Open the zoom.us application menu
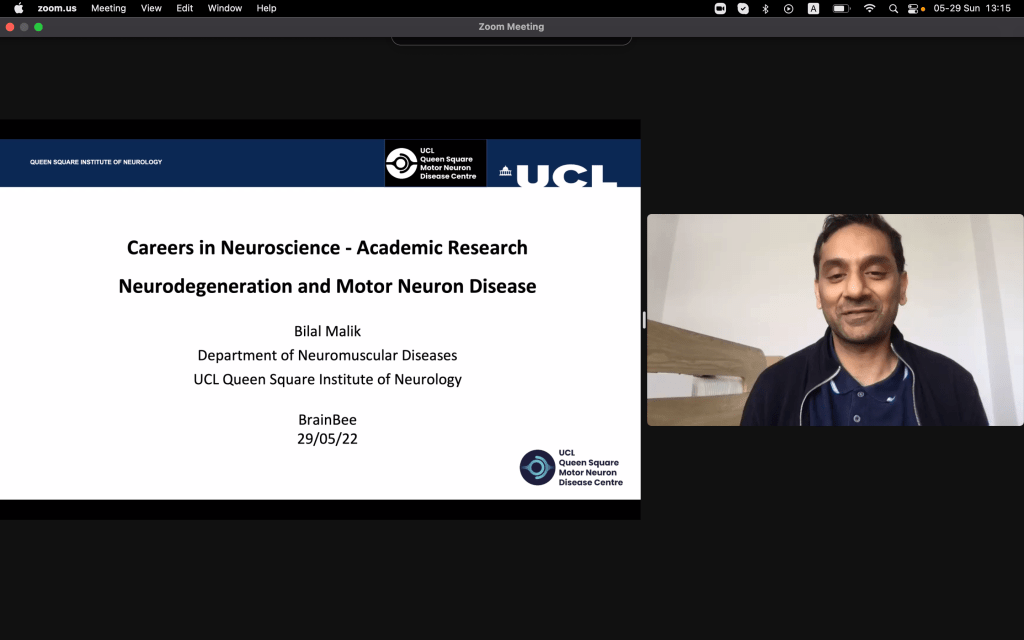Image resolution: width=1024 pixels, height=640 pixels. pyautogui.click(x=57, y=8)
